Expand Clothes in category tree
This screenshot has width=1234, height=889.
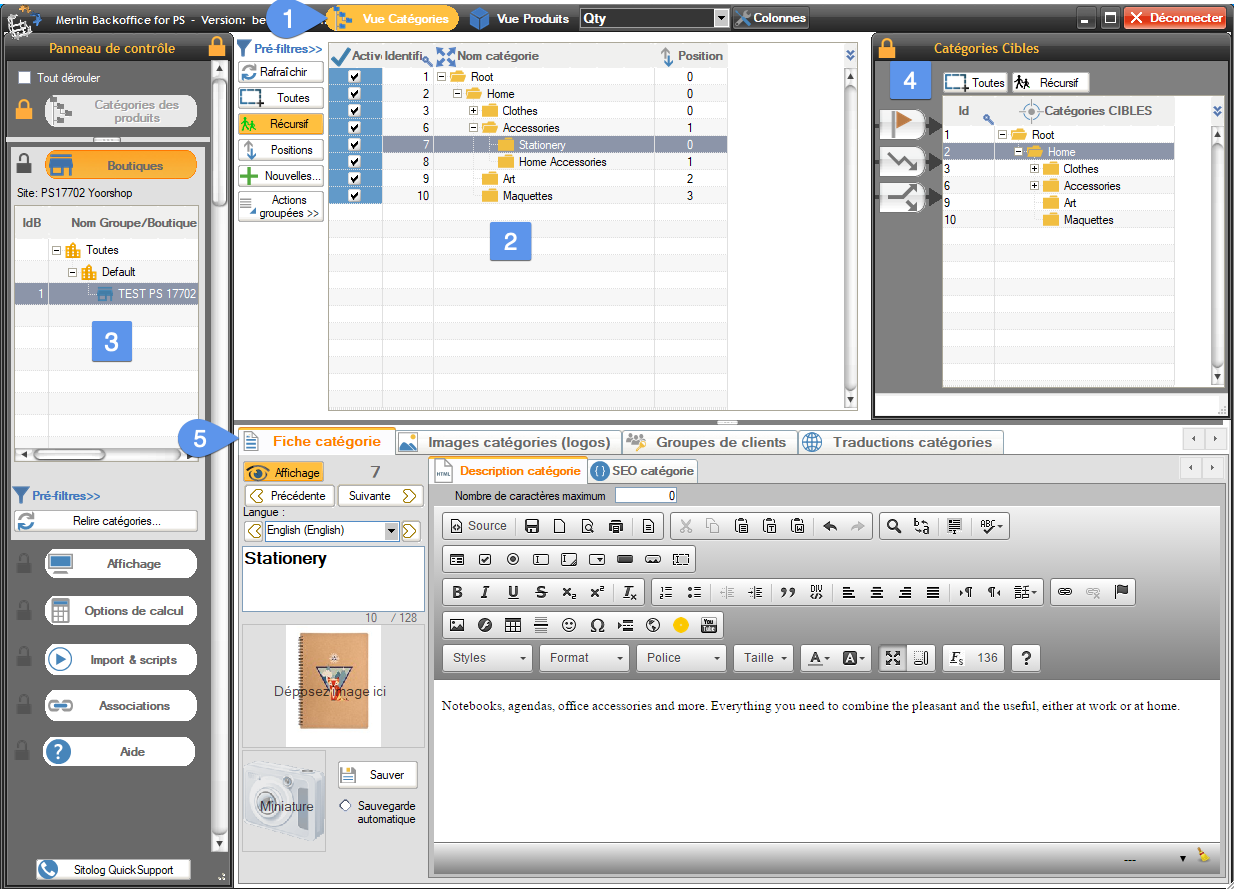[474, 111]
